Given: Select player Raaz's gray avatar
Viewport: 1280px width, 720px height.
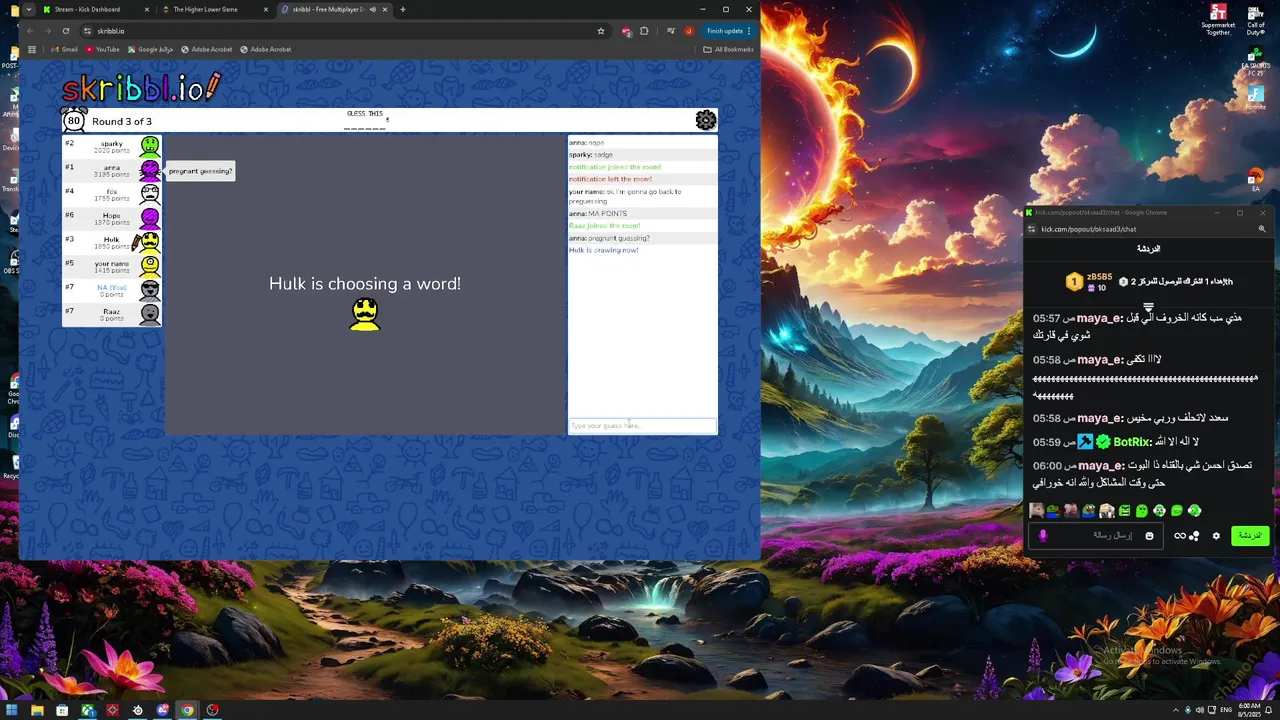Looking at the screenshot, I should (149, 313).
